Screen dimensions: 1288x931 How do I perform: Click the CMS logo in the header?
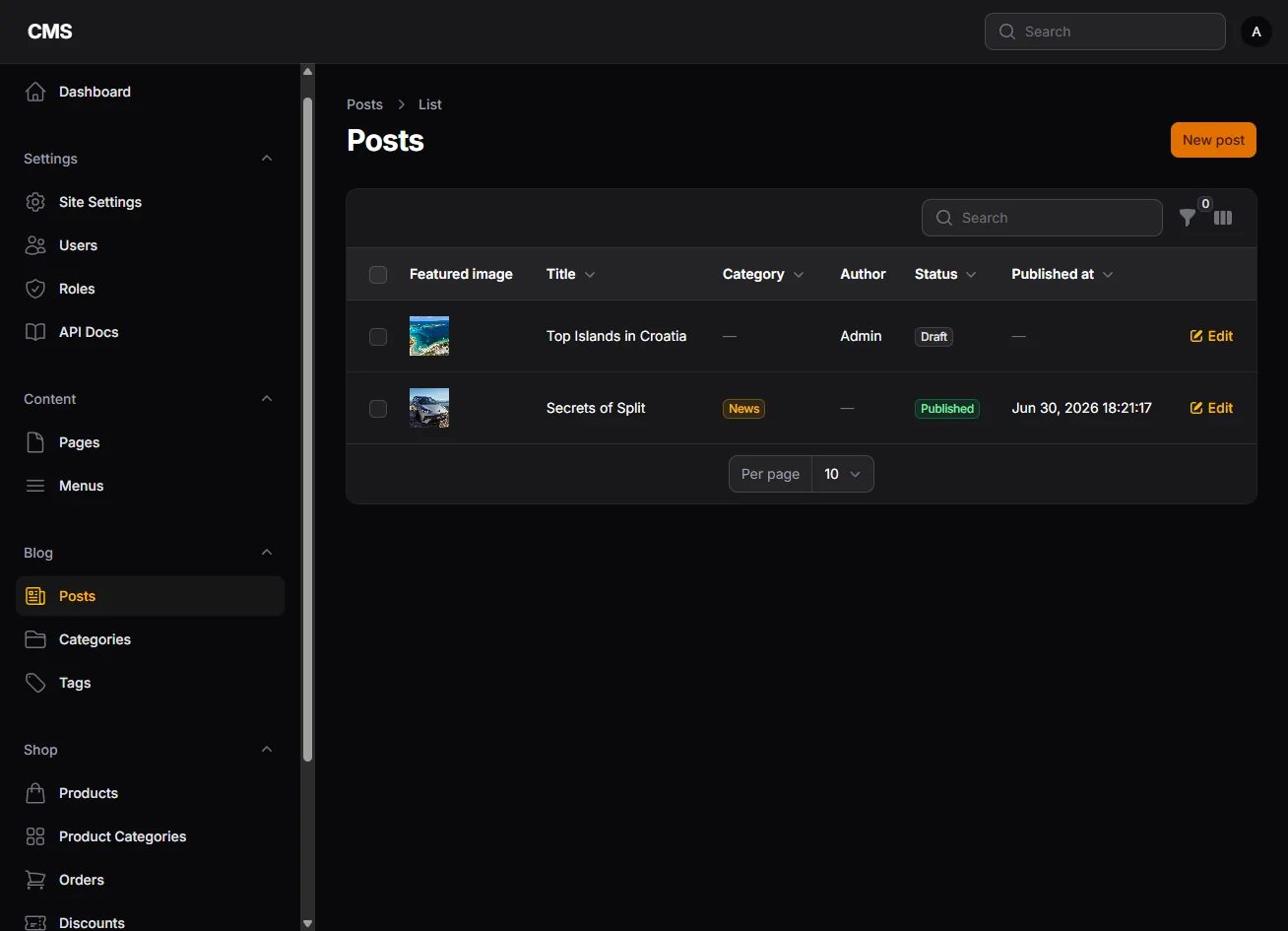50,32
